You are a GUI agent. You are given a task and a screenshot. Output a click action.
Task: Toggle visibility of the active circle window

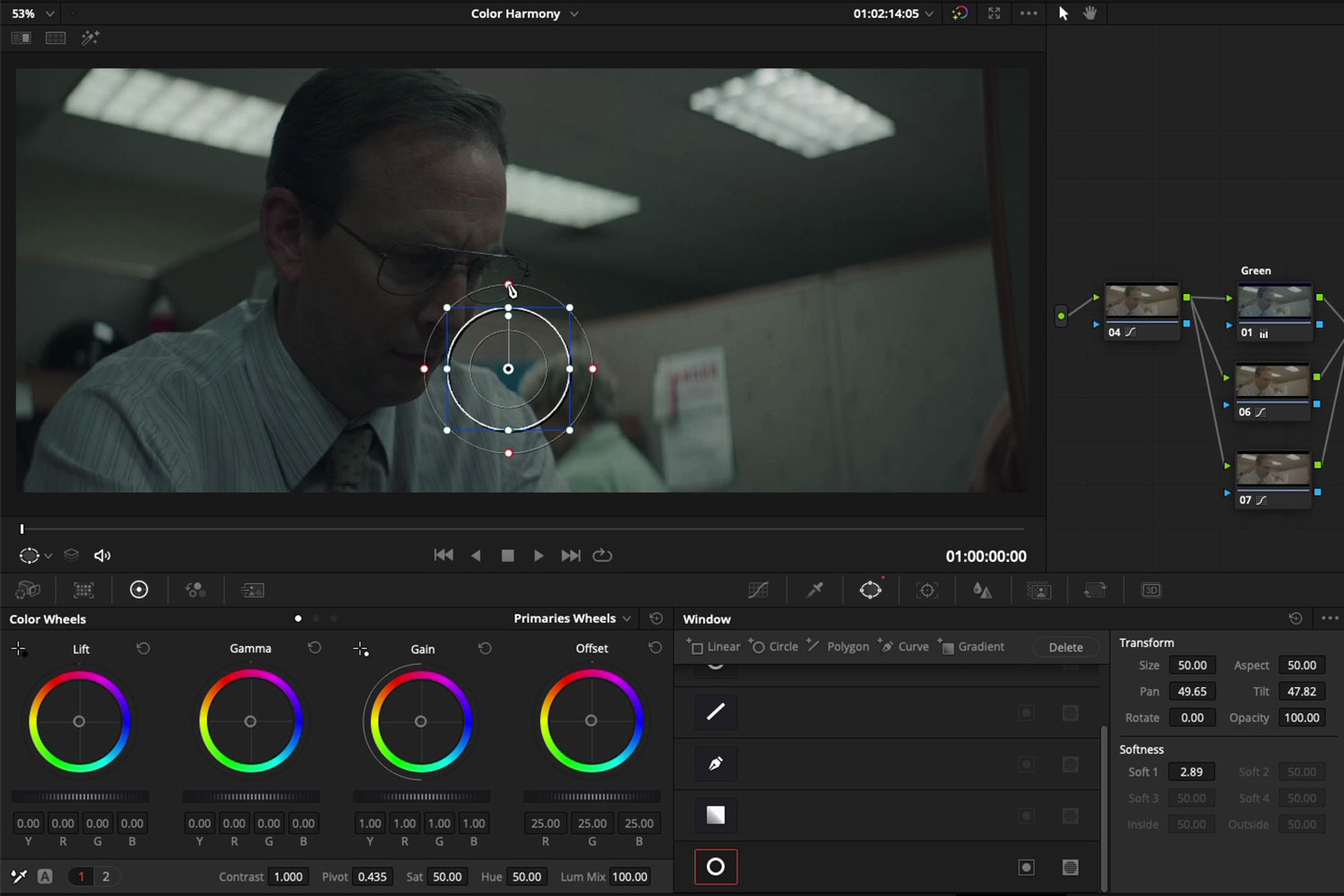(x=1027, y=867)
